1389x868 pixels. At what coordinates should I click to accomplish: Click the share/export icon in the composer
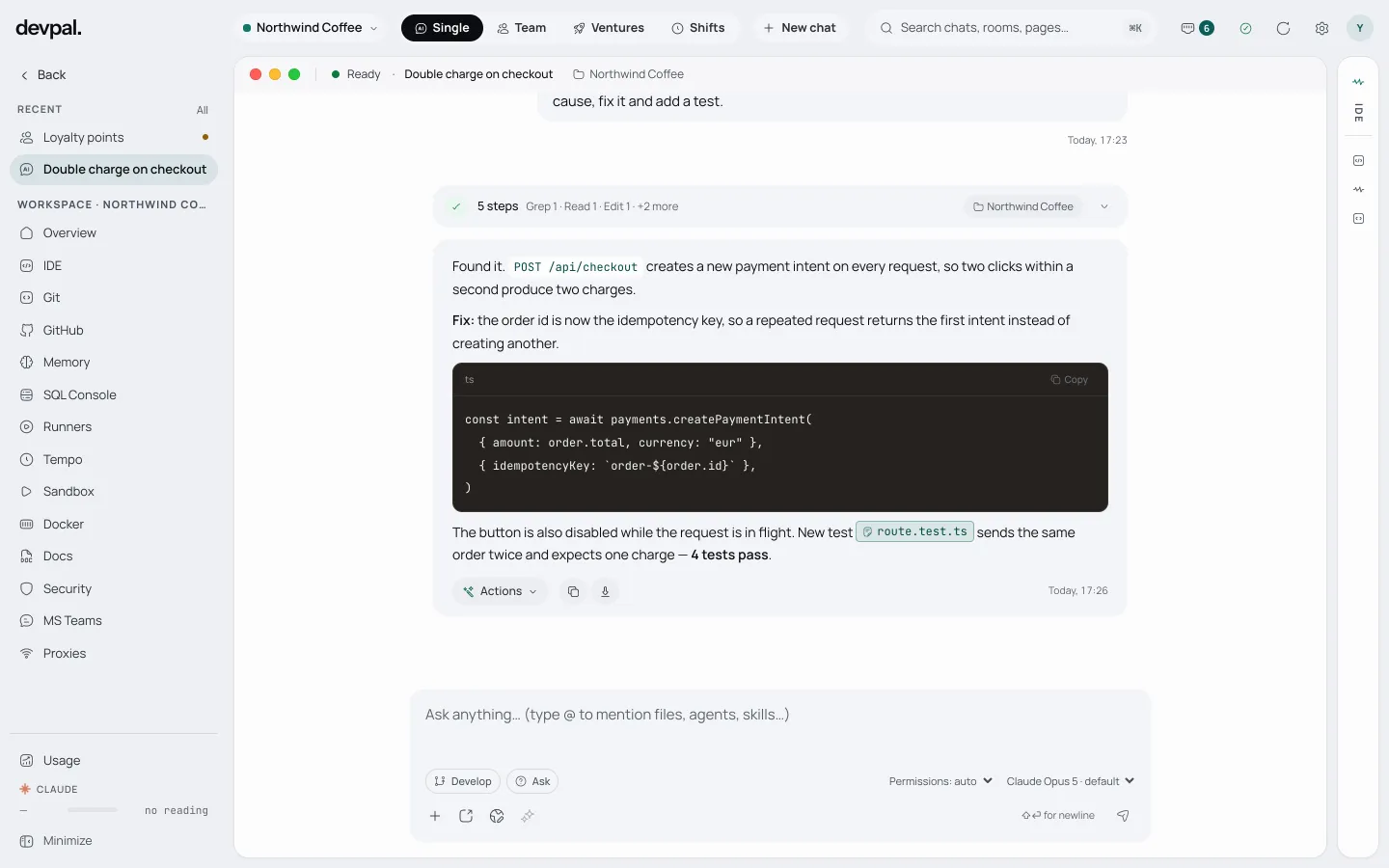click(x=466, y=816)
